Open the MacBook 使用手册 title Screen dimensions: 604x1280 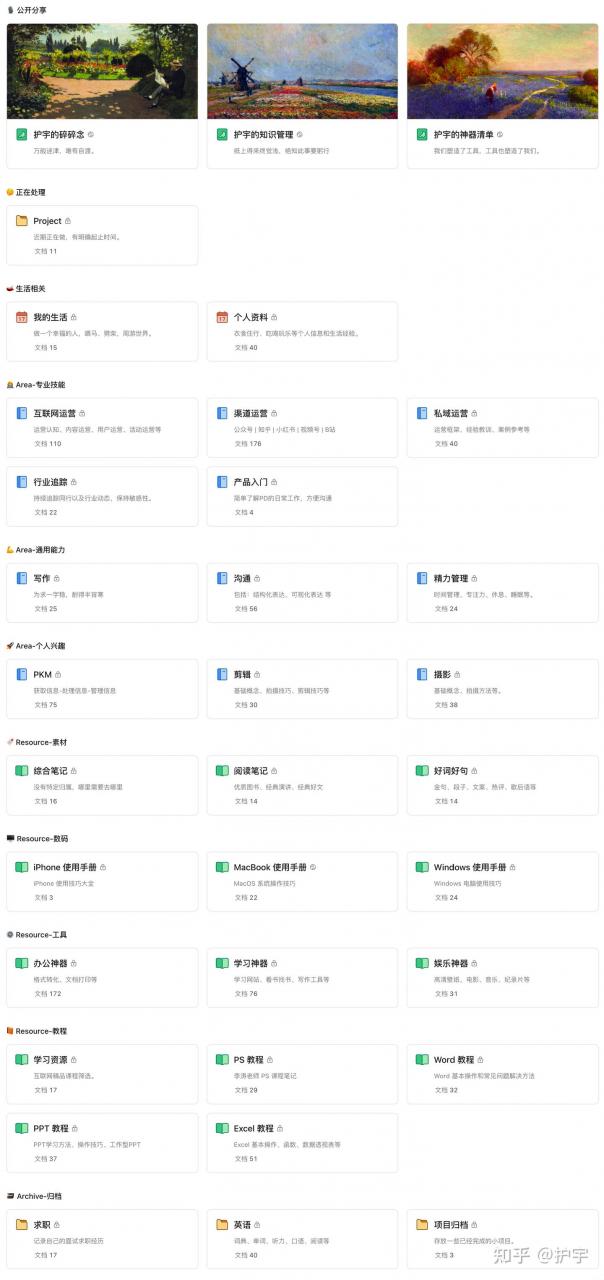(x=270, y=868)
